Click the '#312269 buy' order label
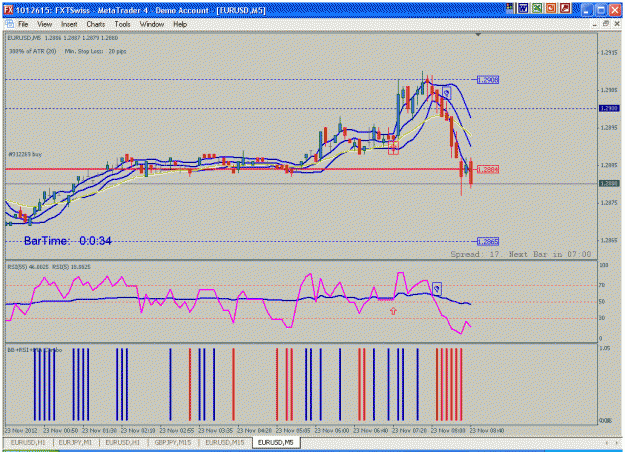625x452 pixels. pyautogui.click(x=25, y=154)
